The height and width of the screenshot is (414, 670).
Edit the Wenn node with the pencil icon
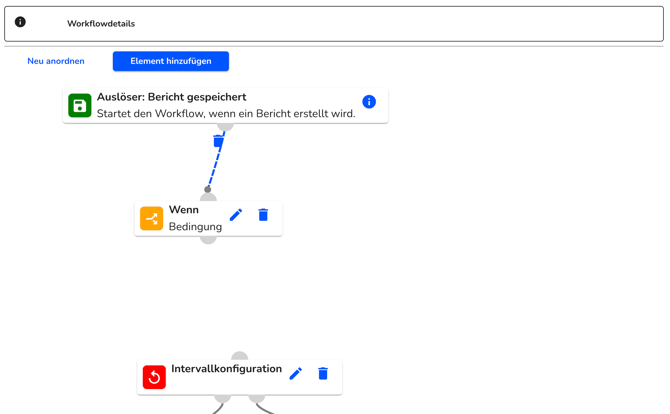[x=236, y=215]
